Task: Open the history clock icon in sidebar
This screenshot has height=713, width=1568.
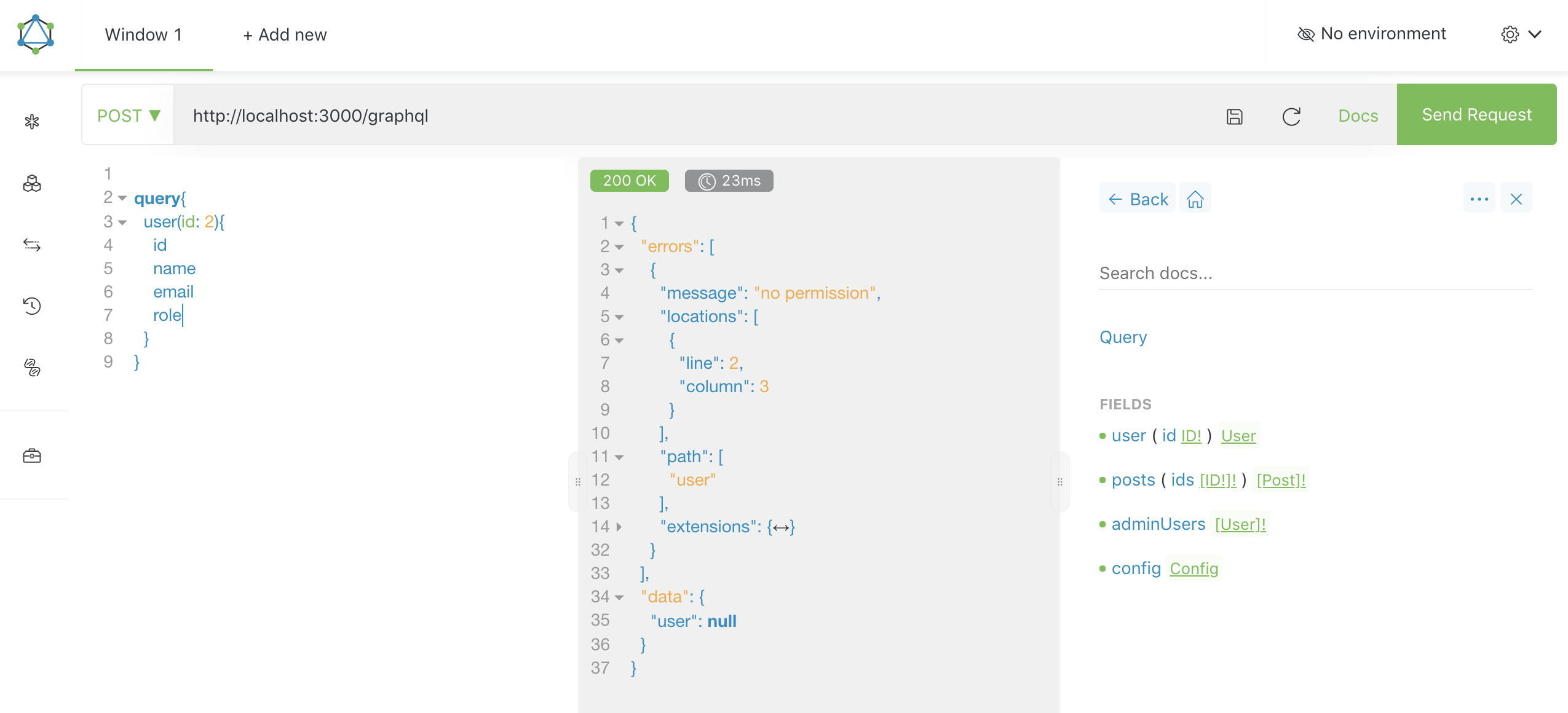Action: [32, 305]
